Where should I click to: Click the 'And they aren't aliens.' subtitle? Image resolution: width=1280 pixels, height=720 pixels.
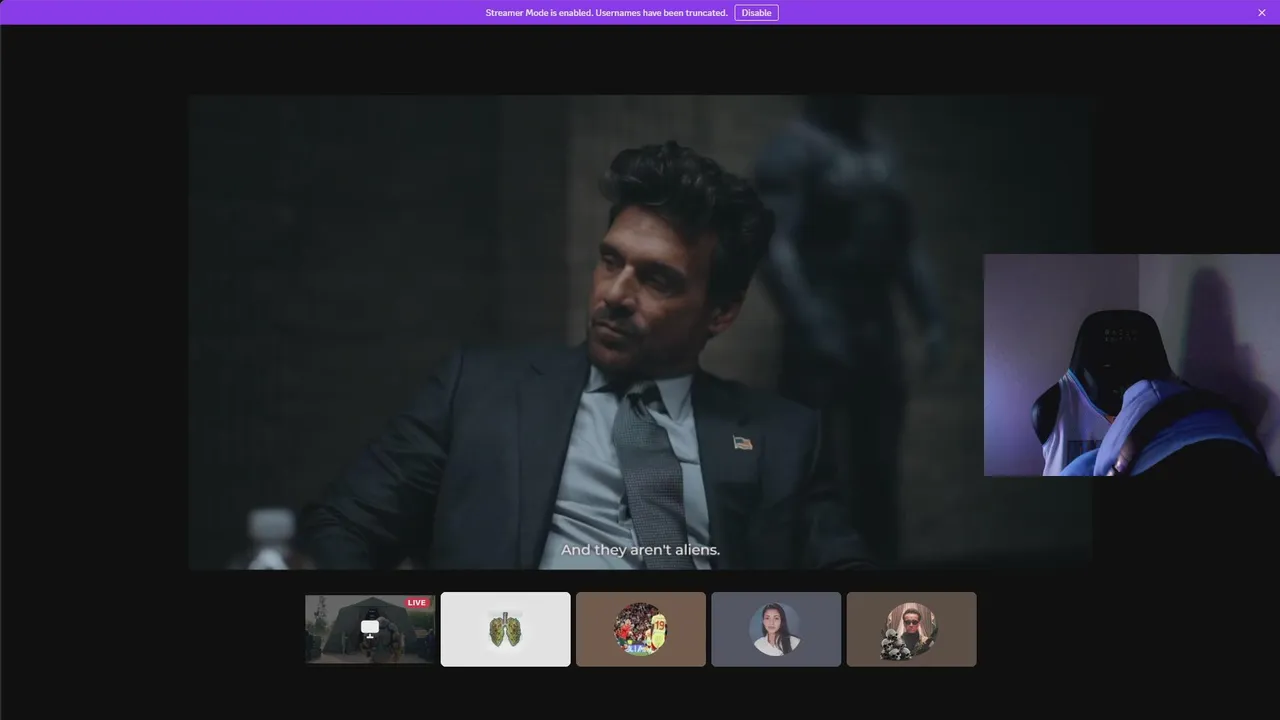click(640, 550)
